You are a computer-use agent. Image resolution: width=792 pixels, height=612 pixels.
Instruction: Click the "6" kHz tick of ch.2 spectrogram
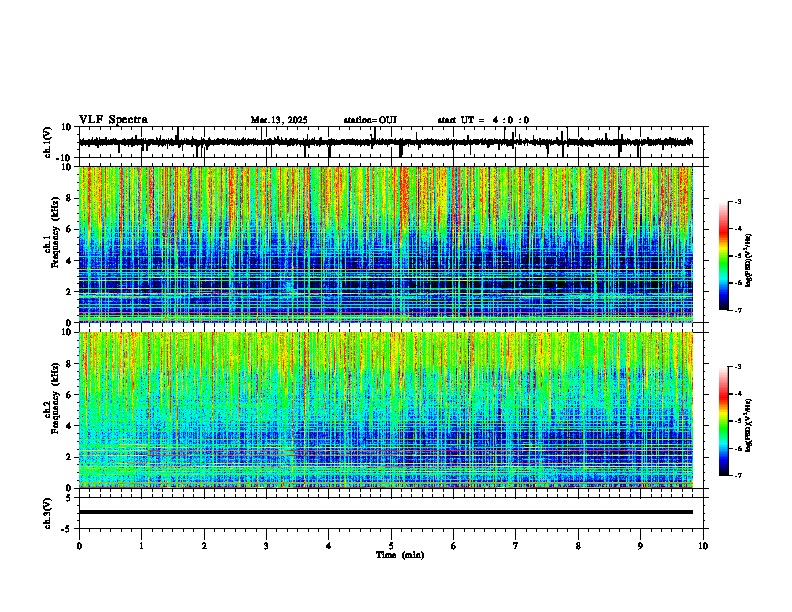pyautogui.click(x=70, y=395)
